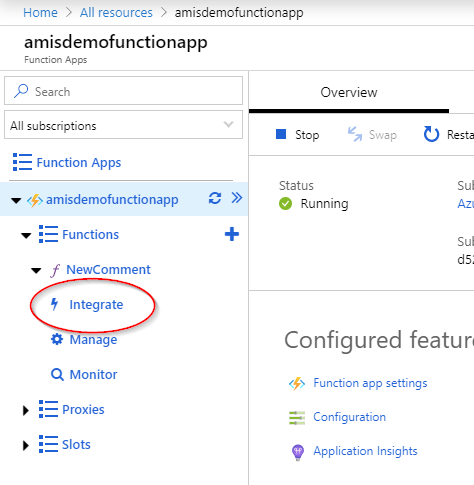Open Function app settings link

coord(370,383)
